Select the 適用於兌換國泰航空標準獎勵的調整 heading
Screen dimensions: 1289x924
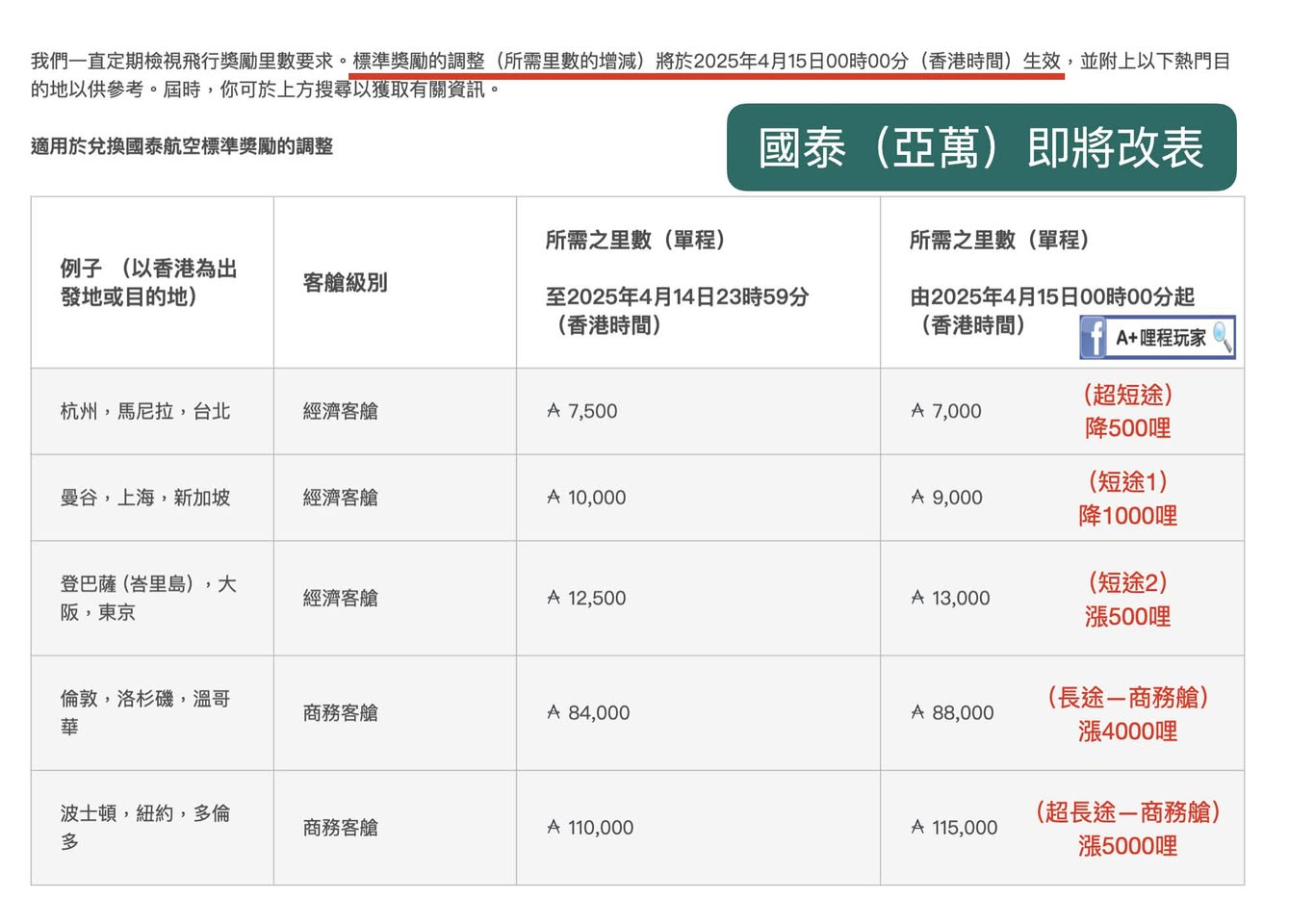pos(182,146)
